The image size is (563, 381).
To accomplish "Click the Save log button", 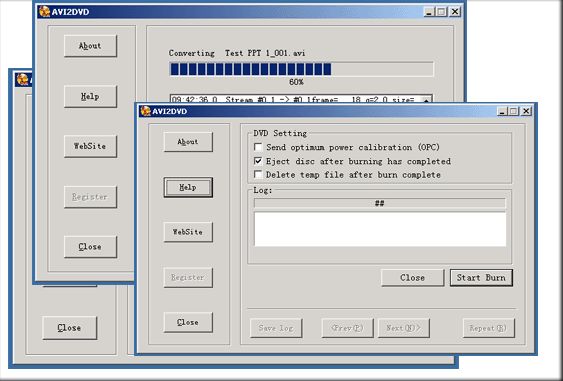I will click(276, 328).
